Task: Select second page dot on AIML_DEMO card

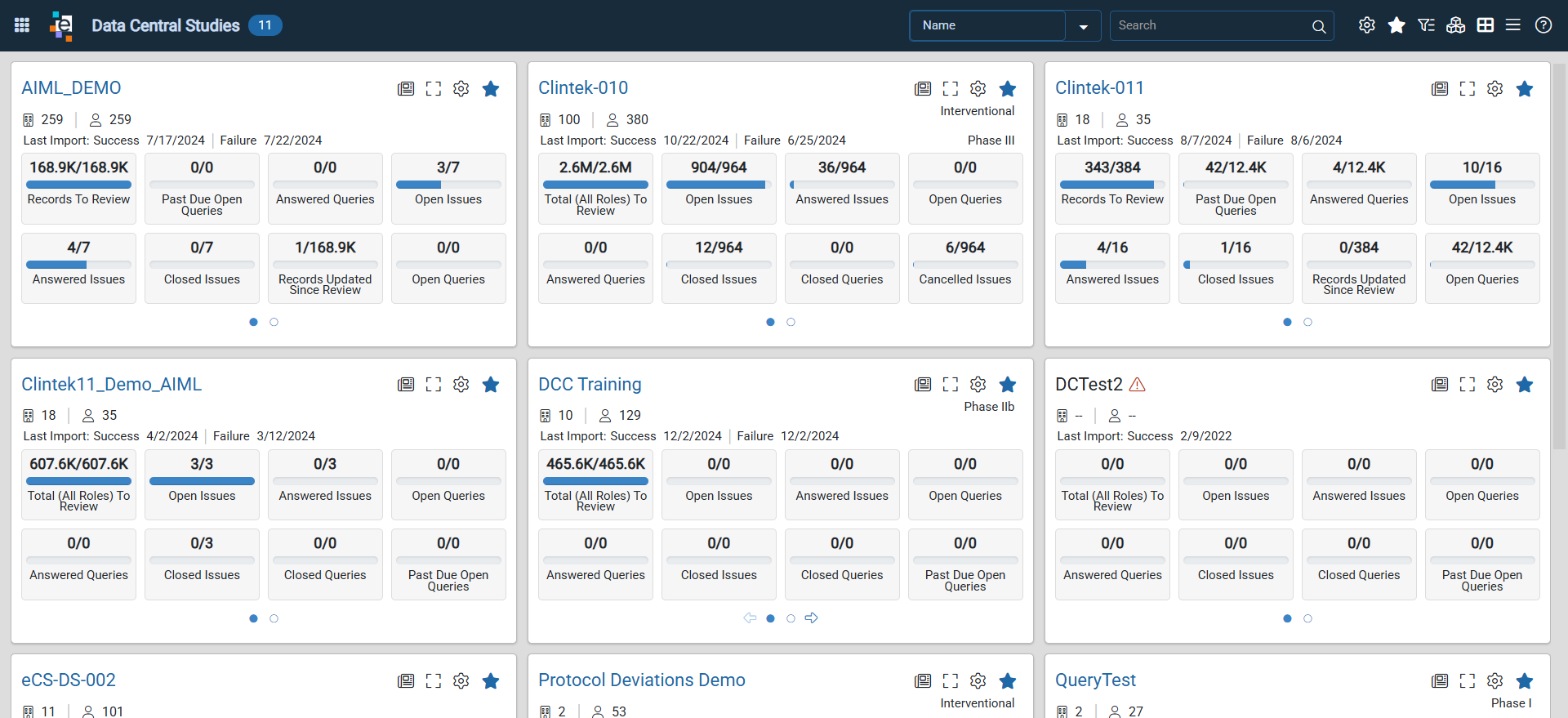Action: 274,322
